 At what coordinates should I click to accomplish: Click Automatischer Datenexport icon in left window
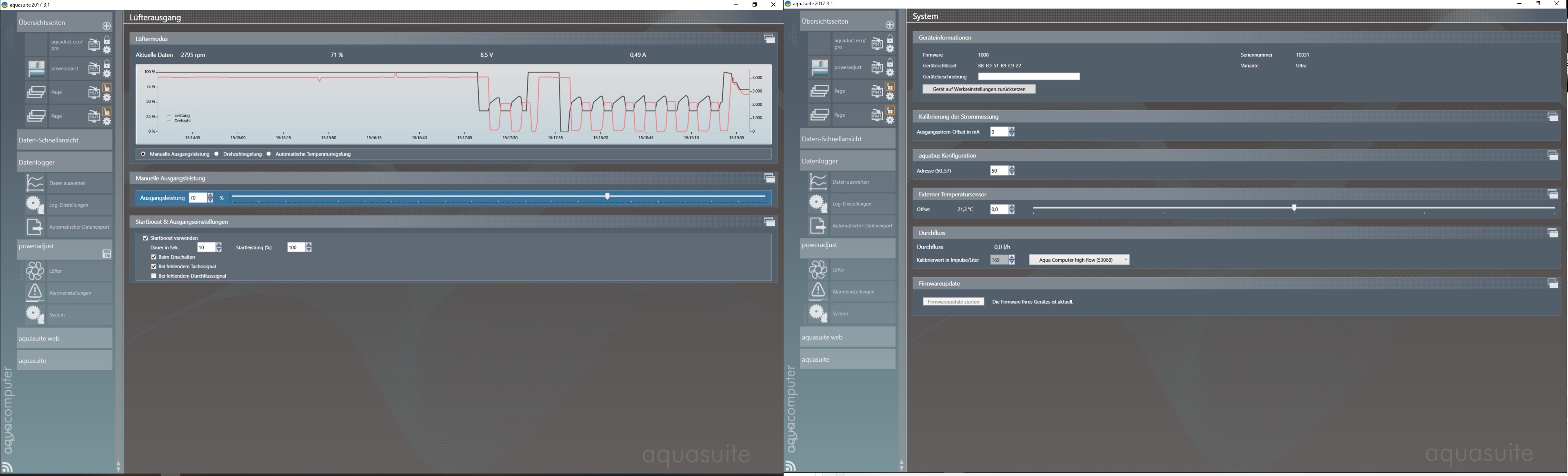[x=36, y=227]
